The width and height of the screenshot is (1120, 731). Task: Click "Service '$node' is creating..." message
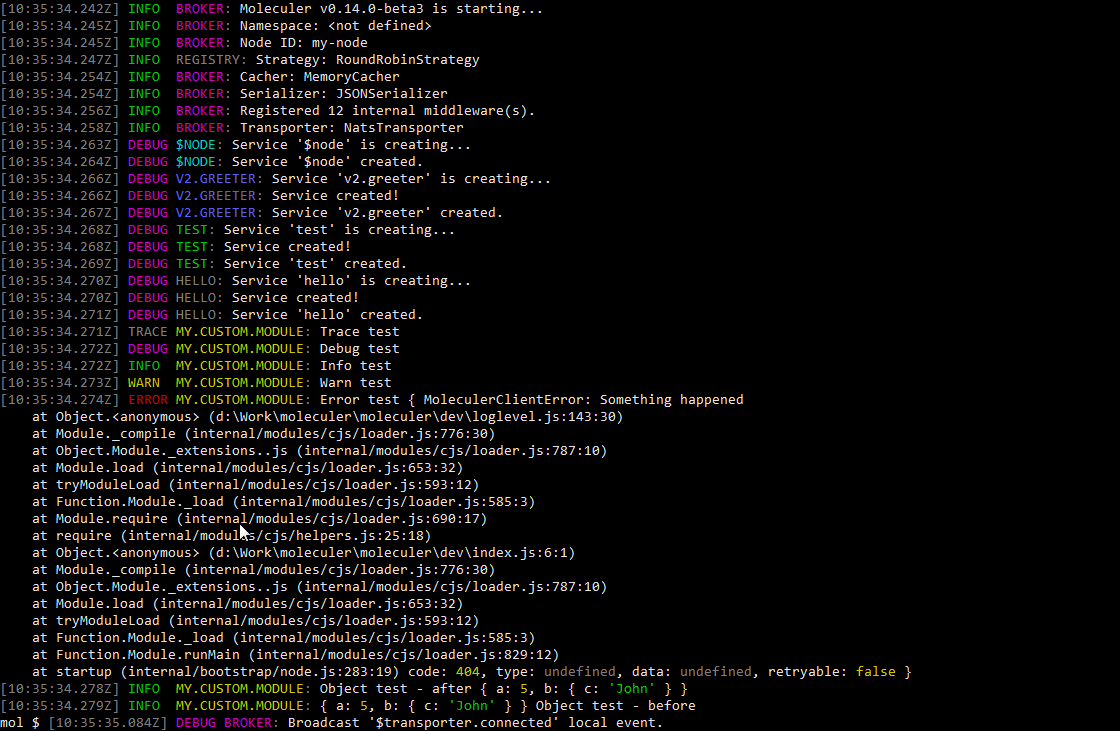[351, 145]
